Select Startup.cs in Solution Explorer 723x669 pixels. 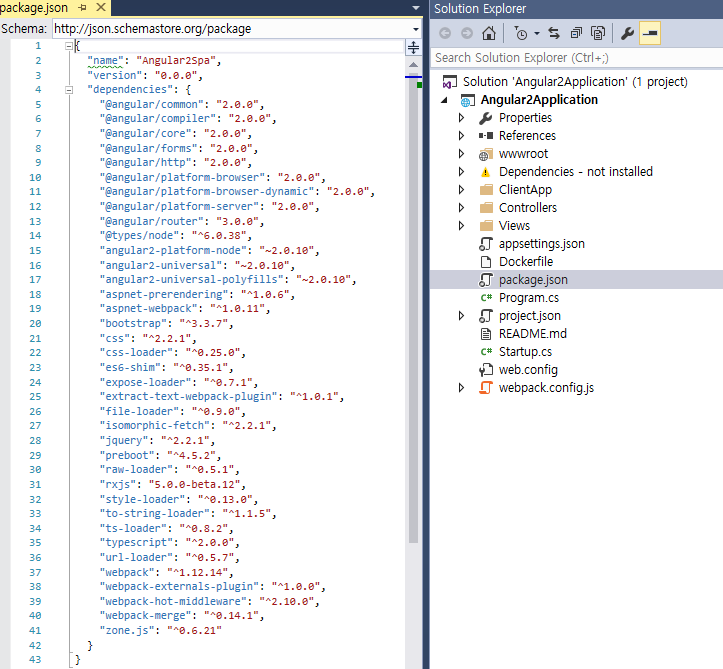(525, 351)
